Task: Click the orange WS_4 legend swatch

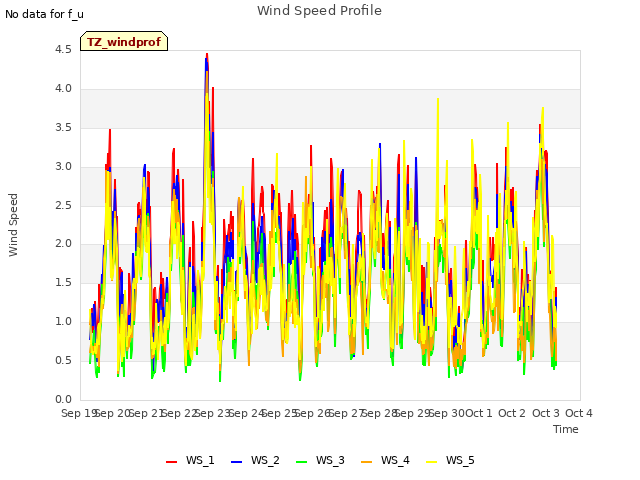Action: coord(367,462)
